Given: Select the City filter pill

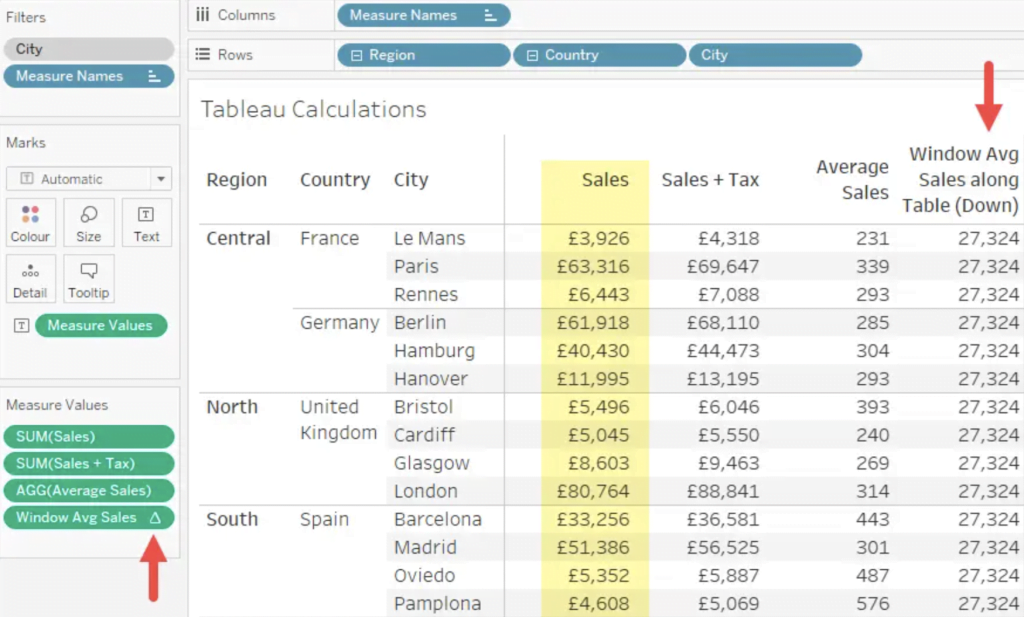Looking at the screenshot, I should coord(89,49).
